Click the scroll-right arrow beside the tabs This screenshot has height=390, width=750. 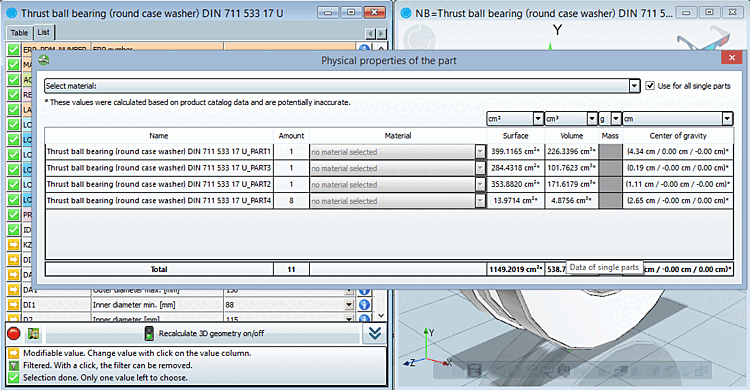[381, 33]
